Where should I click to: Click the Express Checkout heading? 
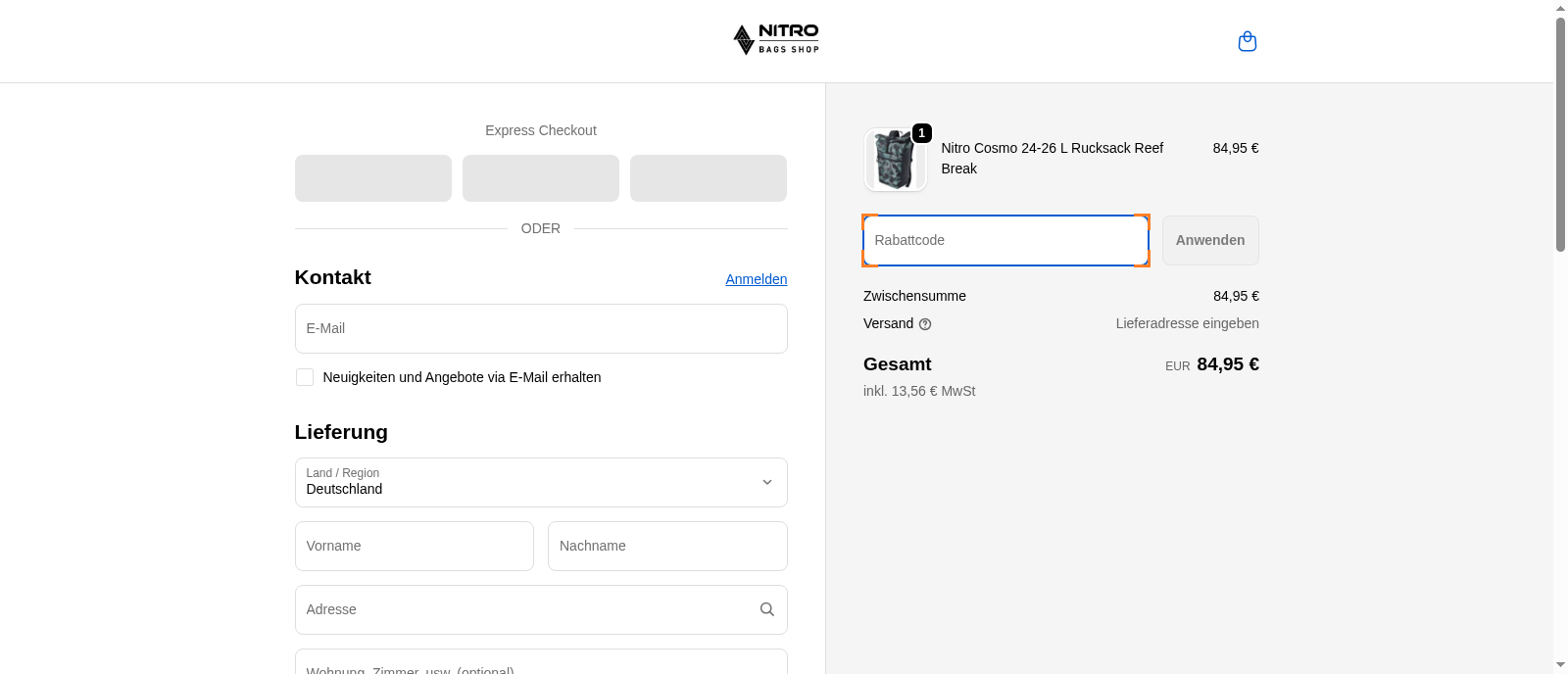[x=541, y=130]
